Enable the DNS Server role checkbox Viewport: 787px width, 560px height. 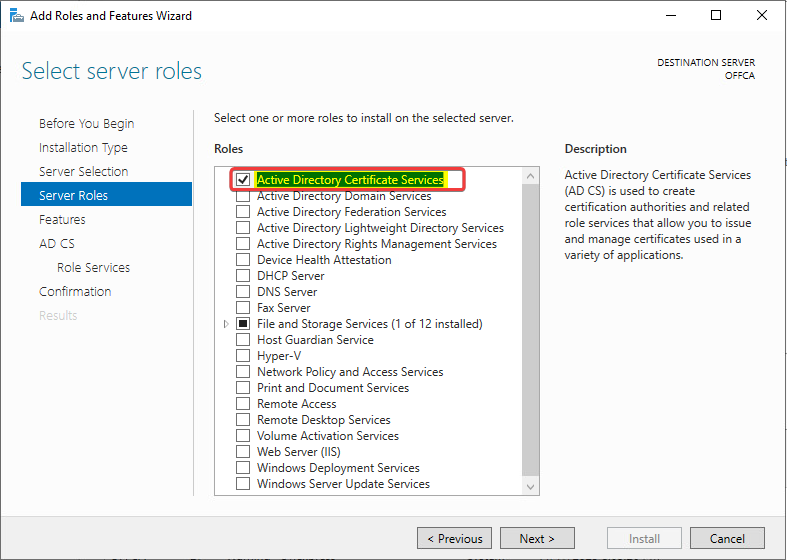click(243, 292)
